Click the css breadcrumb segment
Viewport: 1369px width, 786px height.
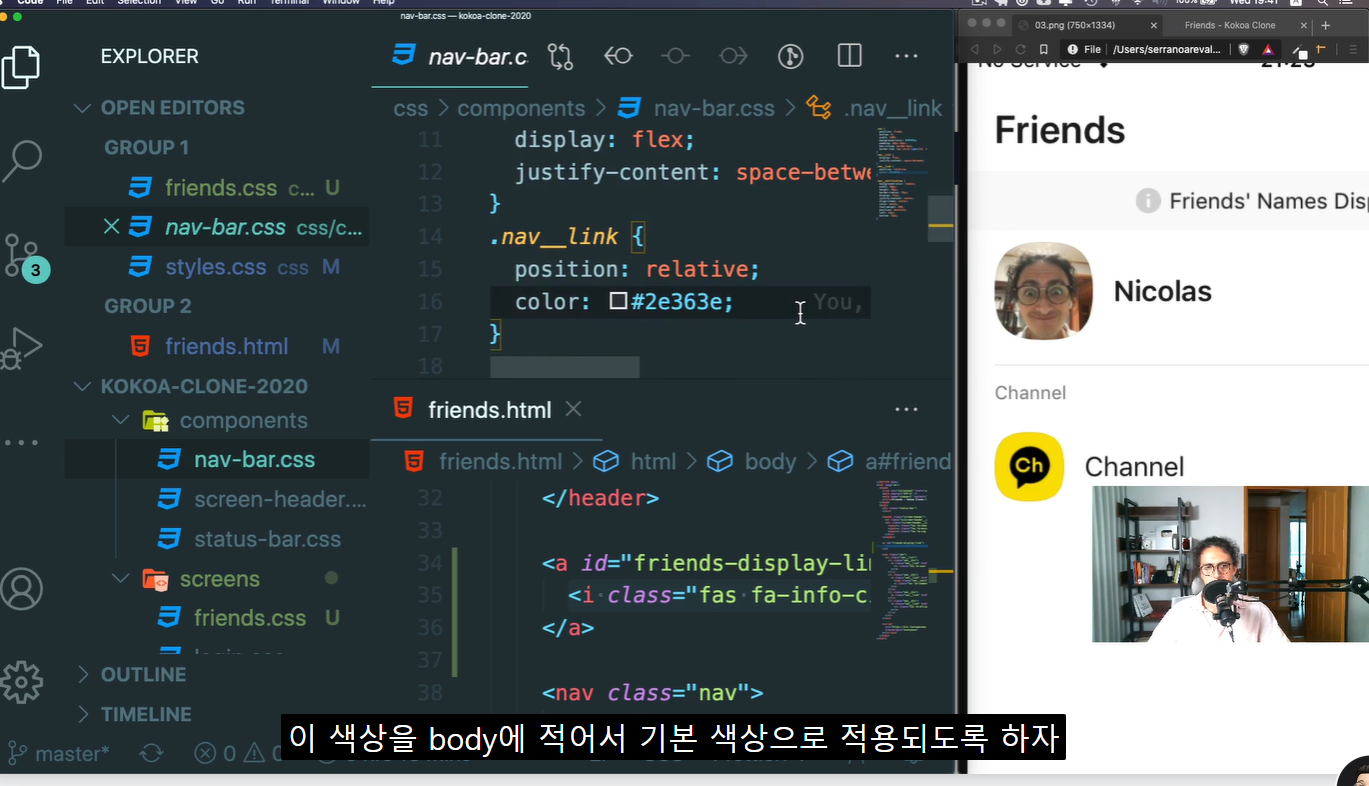coord(410,108)
